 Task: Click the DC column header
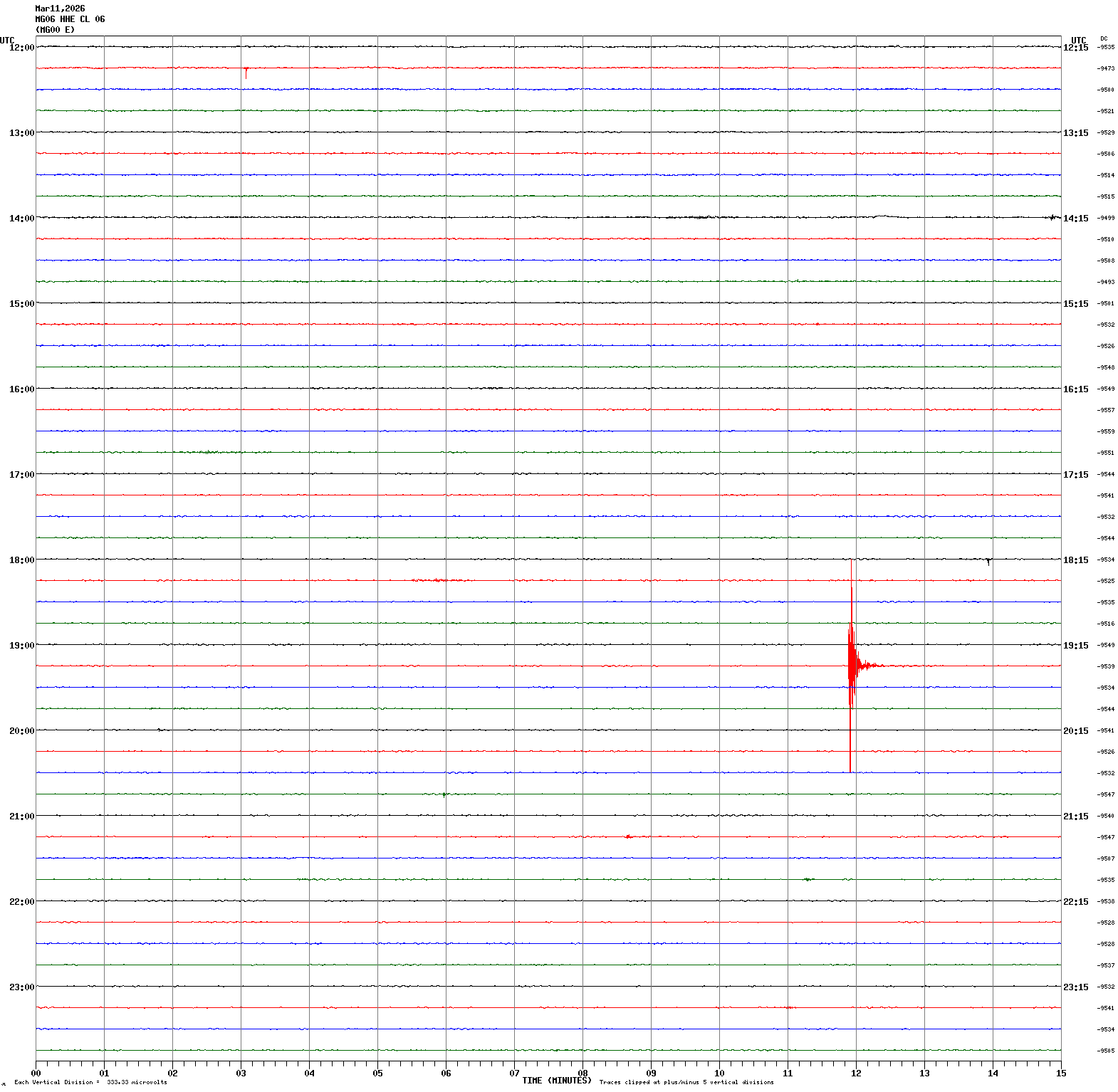tap(1104, 38)
